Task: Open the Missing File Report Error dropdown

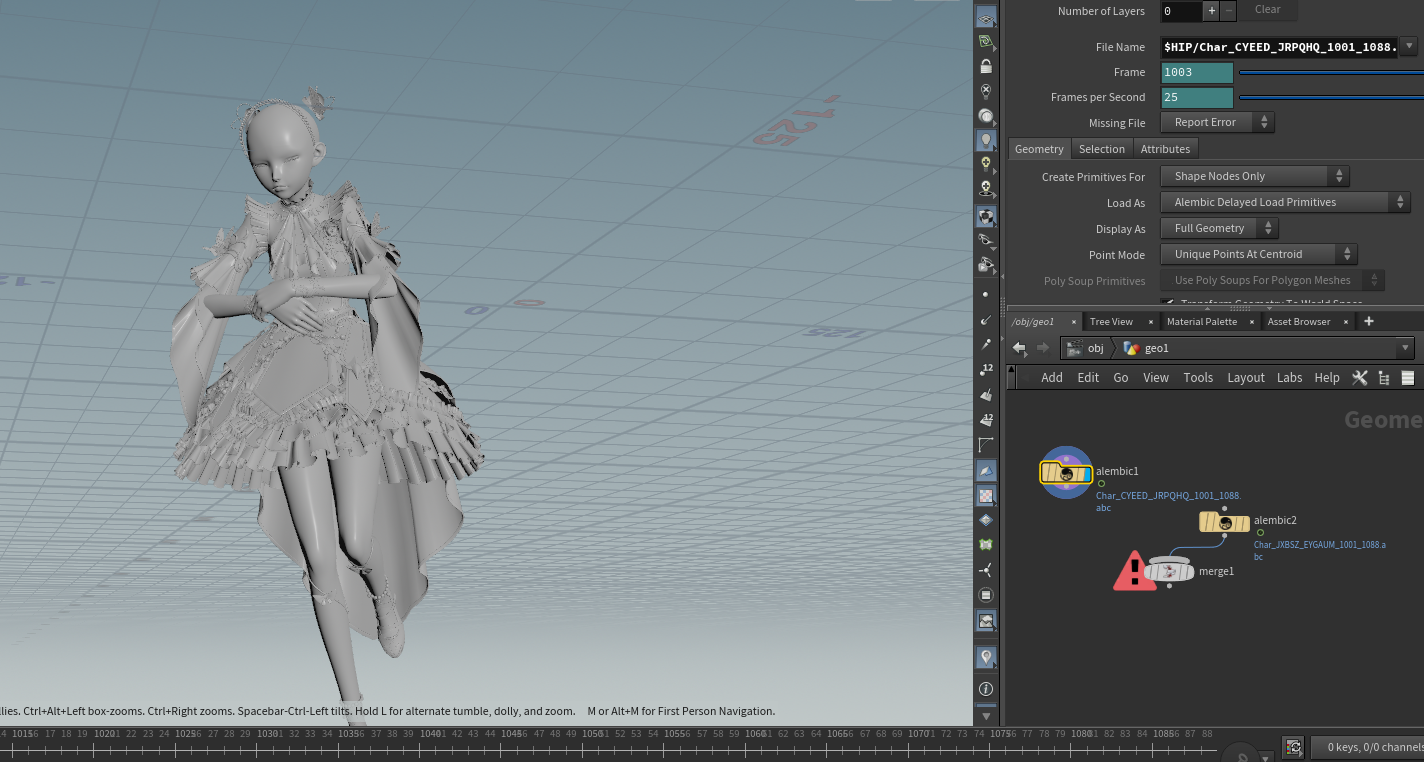Action: tap(1217, 122)
